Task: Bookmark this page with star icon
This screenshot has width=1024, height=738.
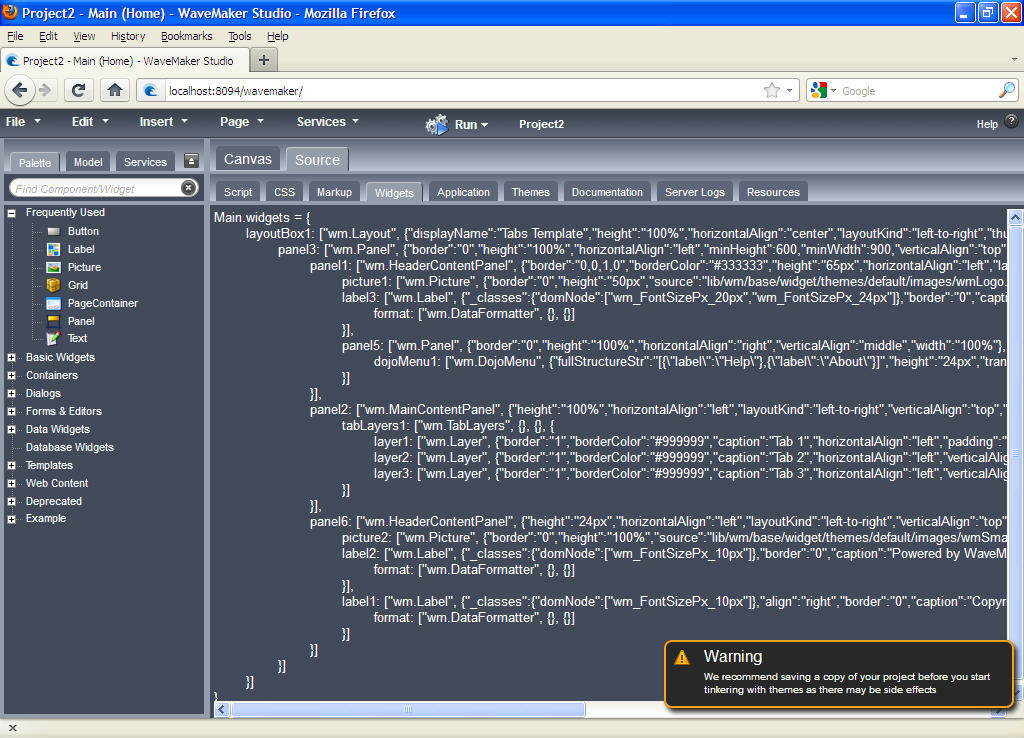Action: [772, 90]
